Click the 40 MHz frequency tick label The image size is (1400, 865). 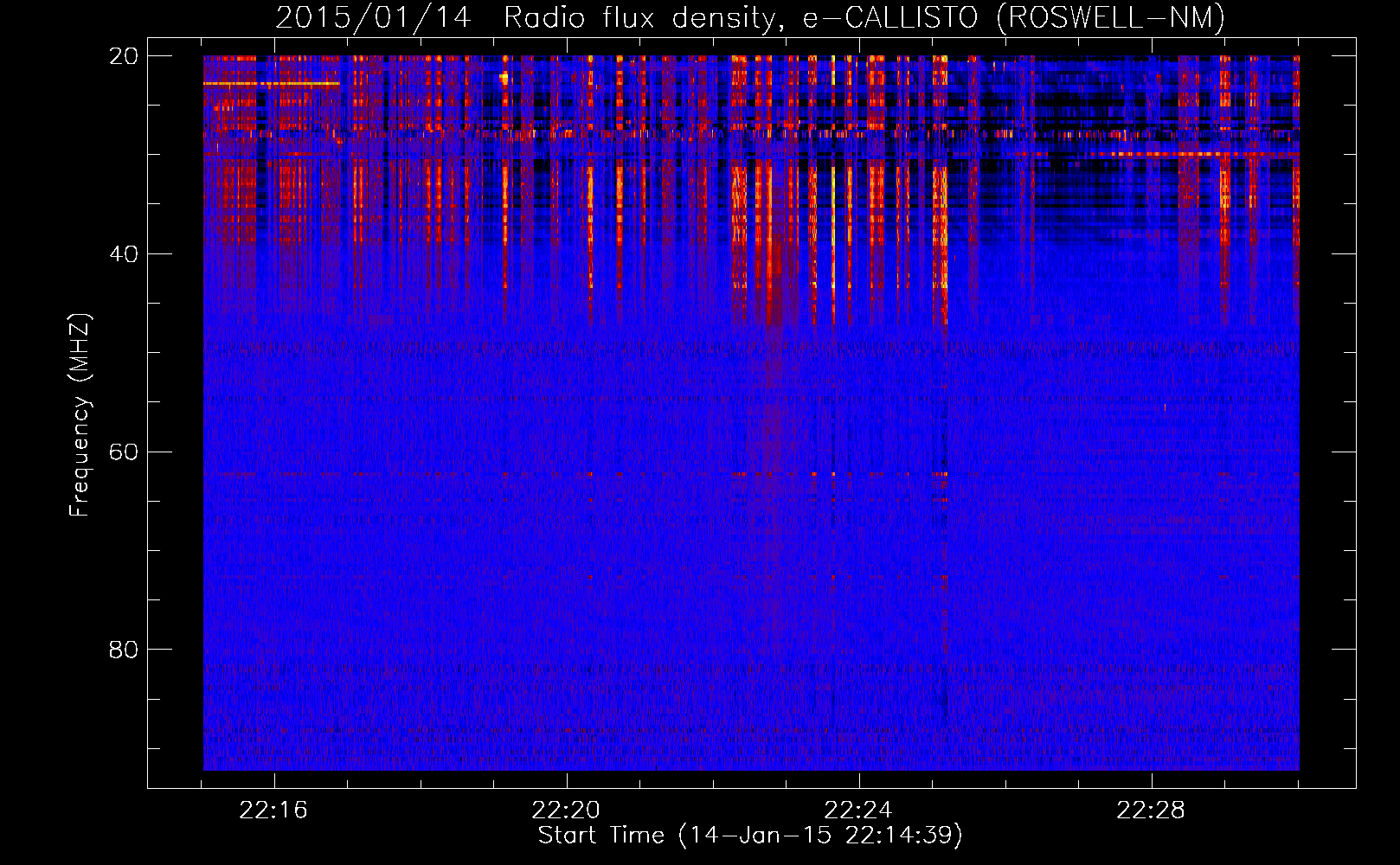124,254
